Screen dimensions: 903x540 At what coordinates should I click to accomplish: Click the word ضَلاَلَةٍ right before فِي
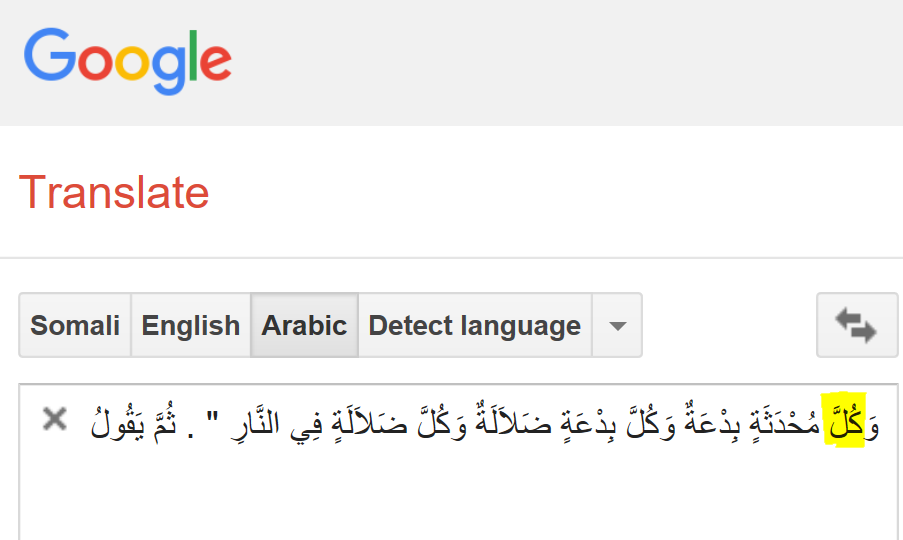tap(367, 423)
